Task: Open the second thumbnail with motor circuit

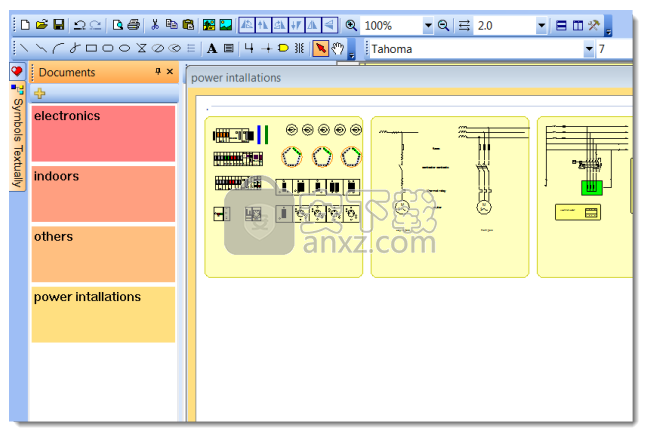Action: tap(450, 197)
